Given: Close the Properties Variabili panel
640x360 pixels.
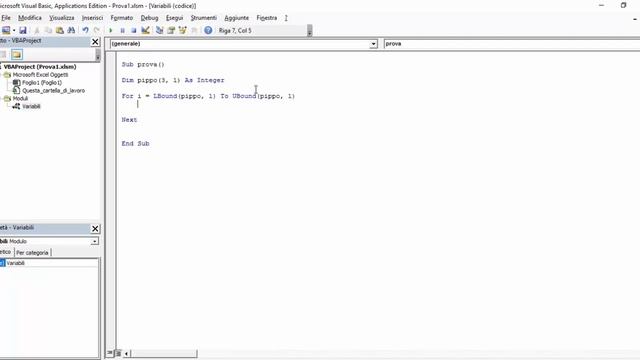Looking at the screenshot, I should (x=95, y=229).
